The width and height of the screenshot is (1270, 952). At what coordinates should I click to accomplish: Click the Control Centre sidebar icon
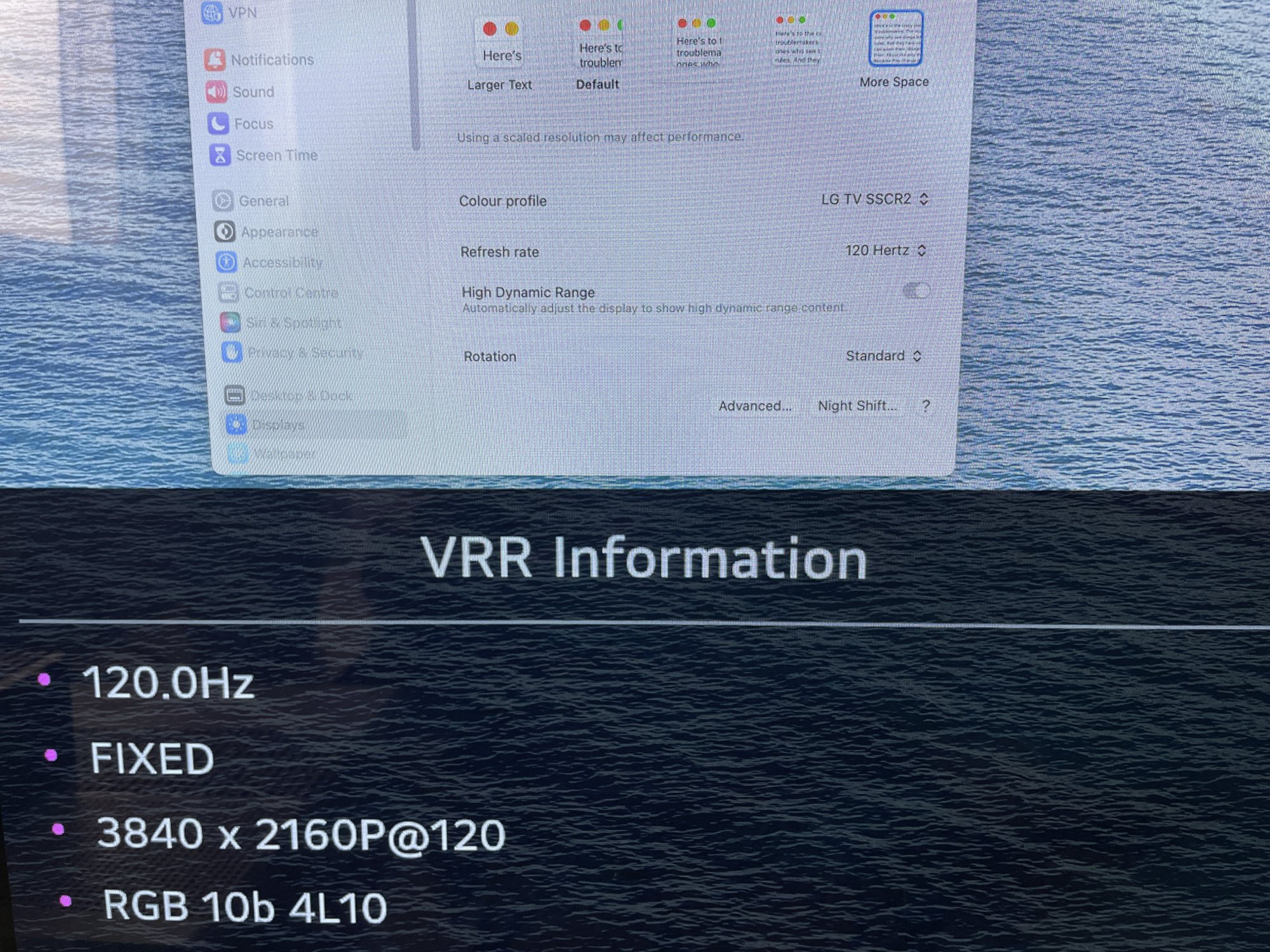tap(228, 293)
